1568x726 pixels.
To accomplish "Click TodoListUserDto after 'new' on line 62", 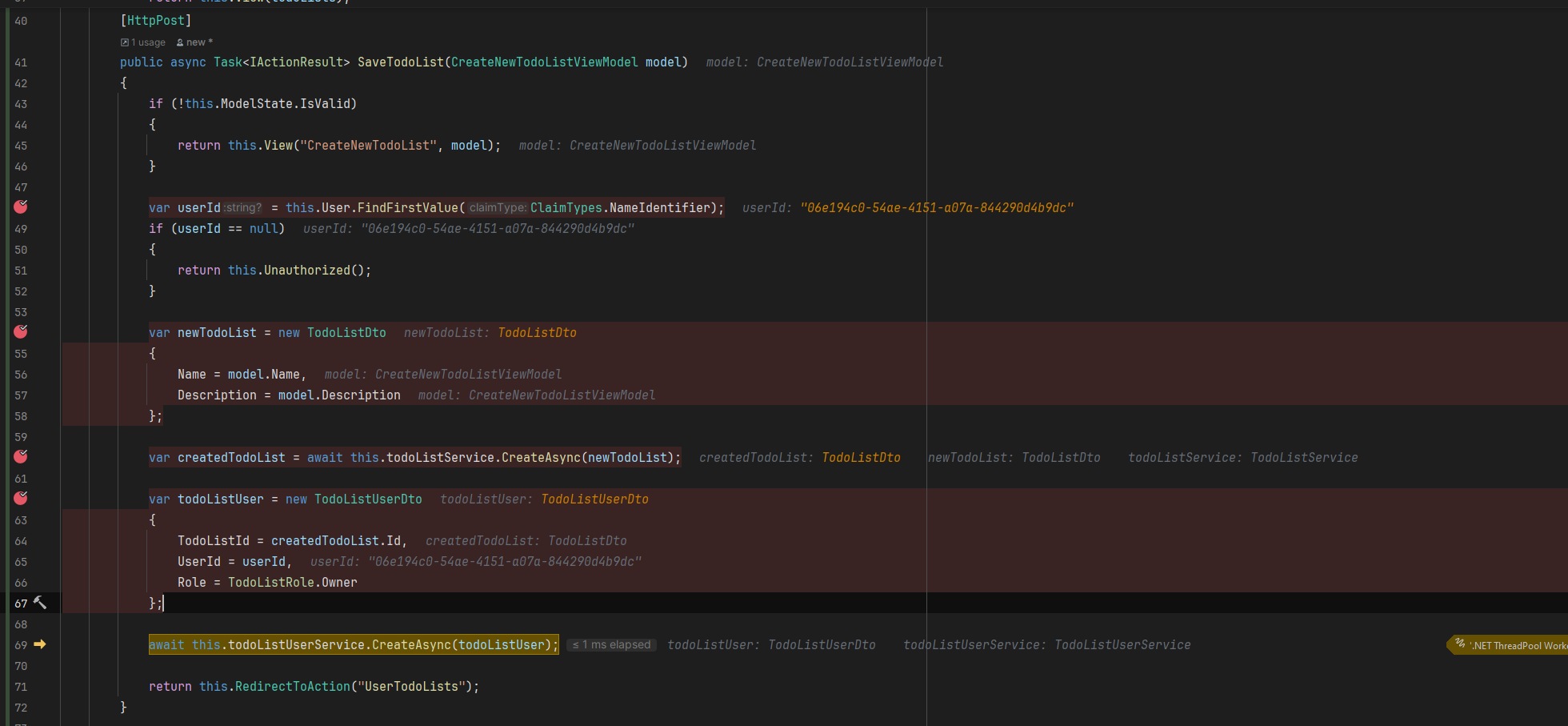I will (368, 499).
